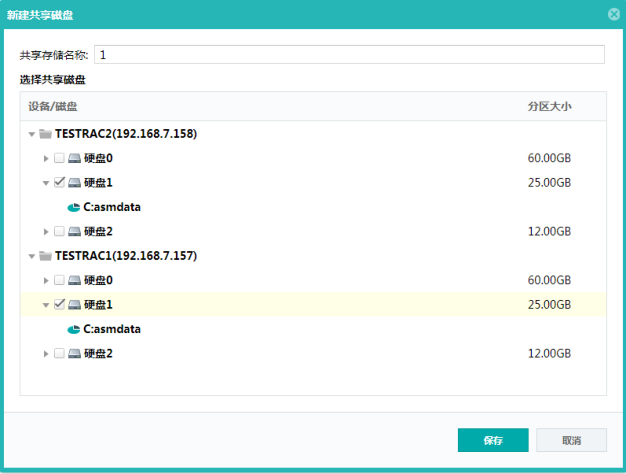Click the 硬盘0 disk icon under TESTRAC1
626x474 pixels.
pyautogui.click(x=74, y=280)
